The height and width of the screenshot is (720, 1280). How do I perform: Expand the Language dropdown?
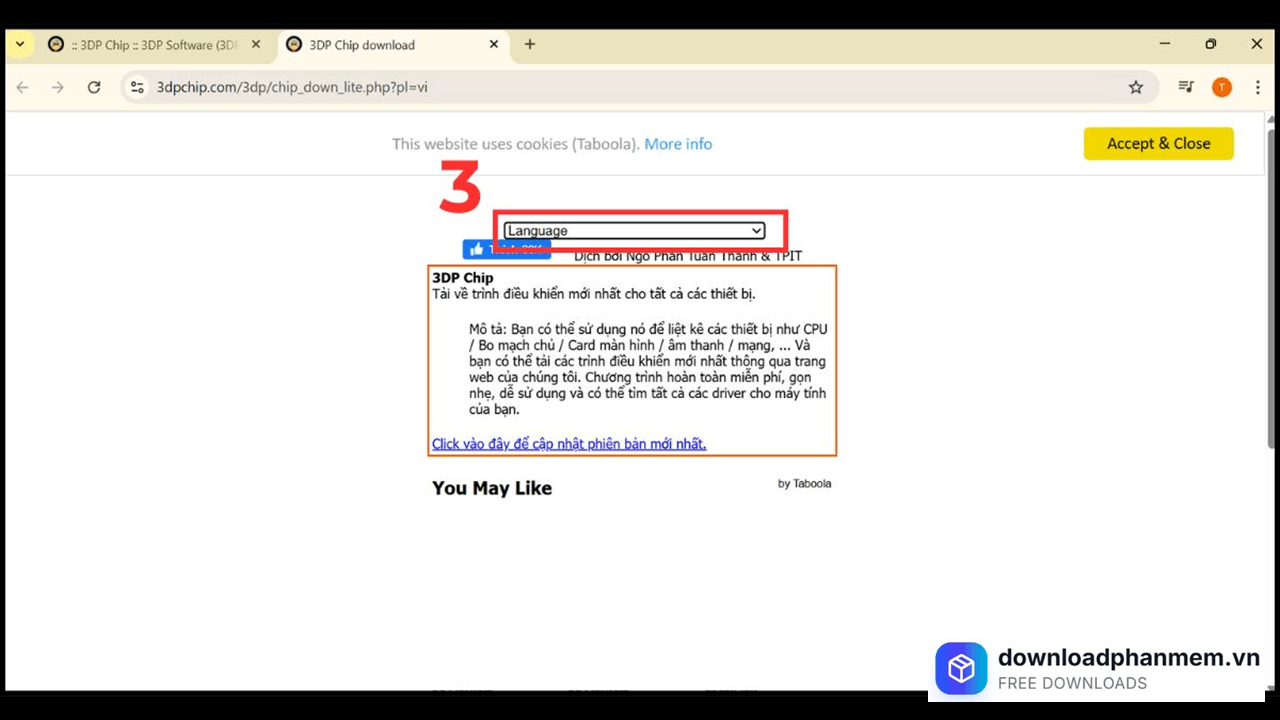tap(634, 231)
